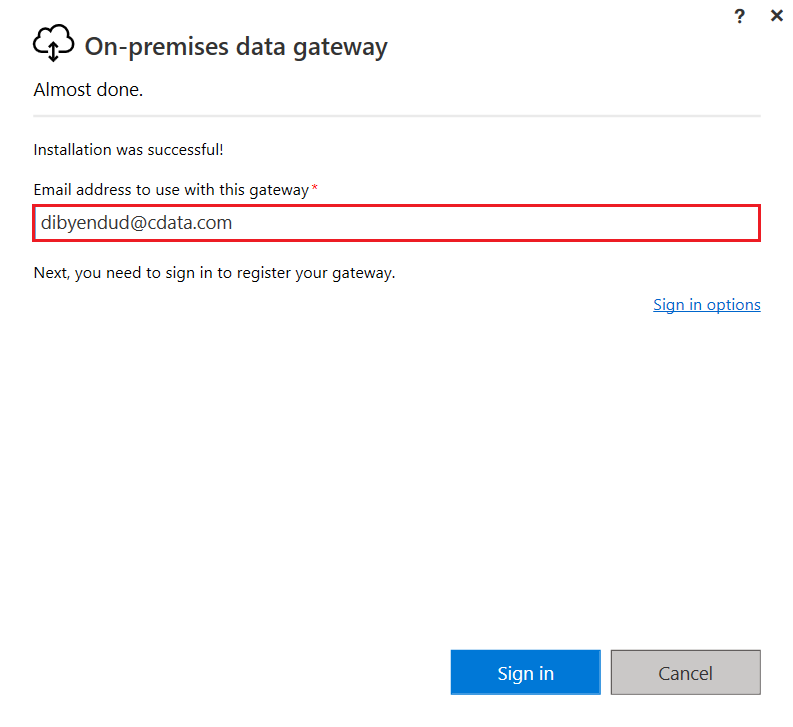Cancel the gateway registration
This screenshot has height=727, width=793.
[685, 673]
